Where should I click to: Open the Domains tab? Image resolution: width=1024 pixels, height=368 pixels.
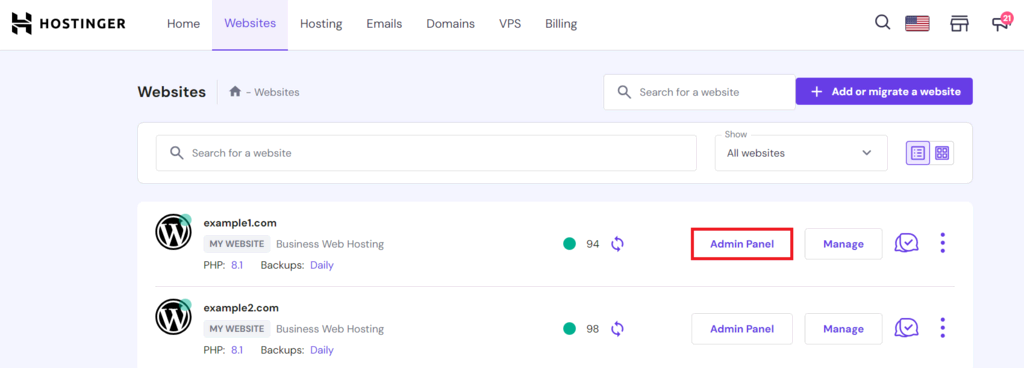click(451, 24)
